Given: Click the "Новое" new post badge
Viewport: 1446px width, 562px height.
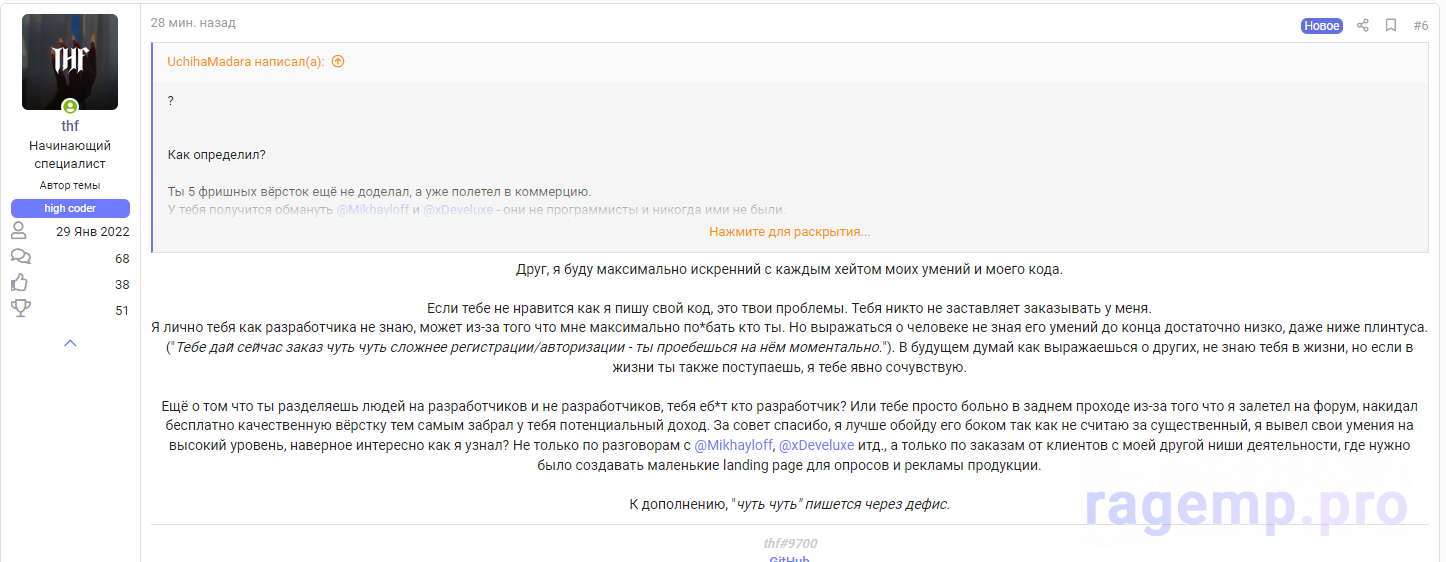Looking at the screenshot, I should coord(1321,26).
